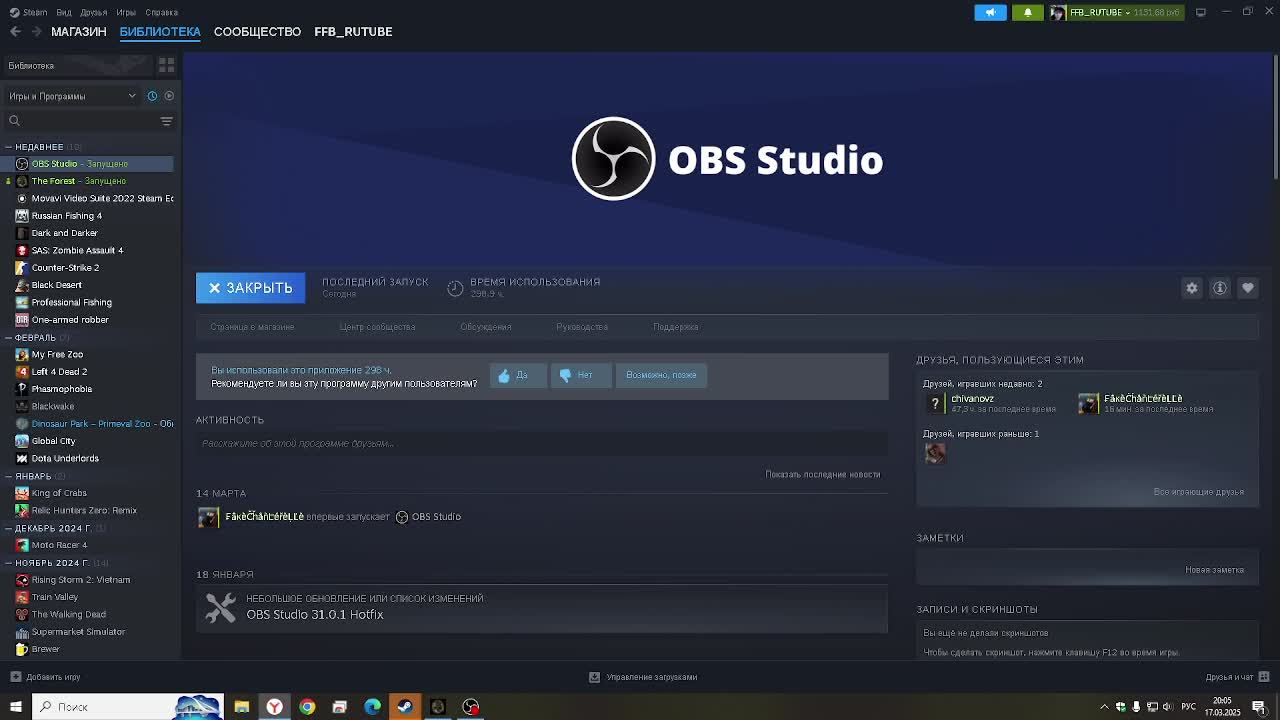
Task: Open the FFB_RUTUBE account dropdown
Action: point(1115,12)
